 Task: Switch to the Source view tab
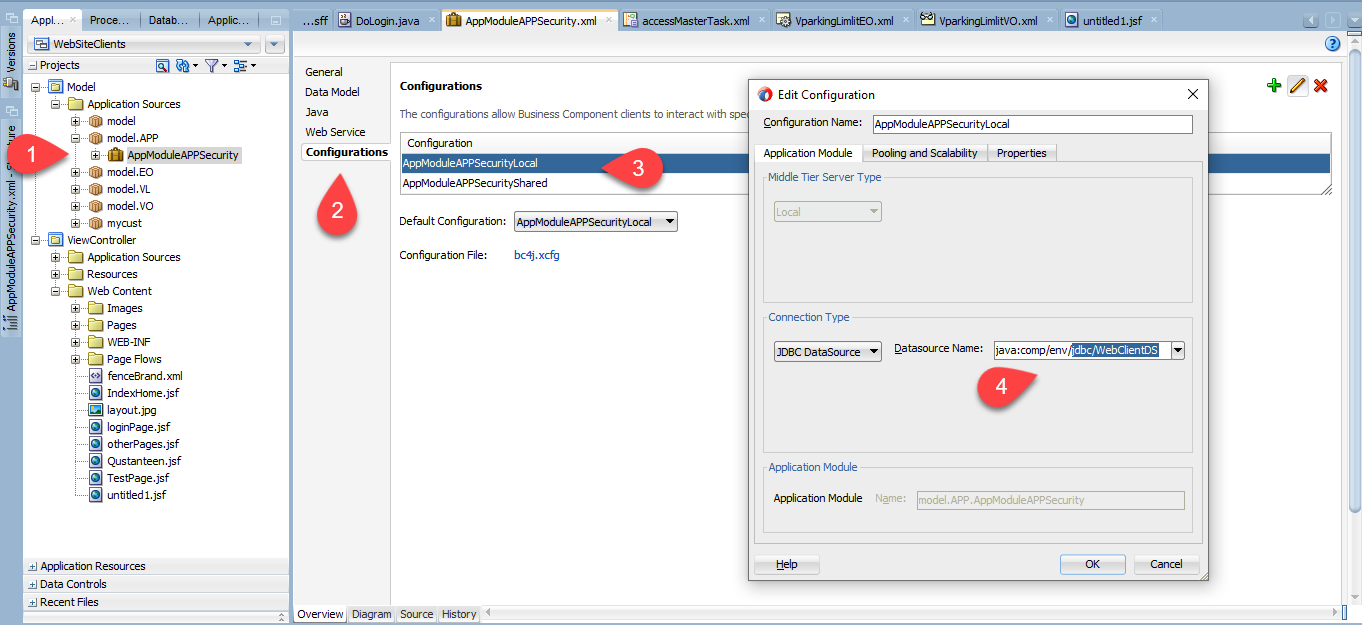click(x=416, y=614)
